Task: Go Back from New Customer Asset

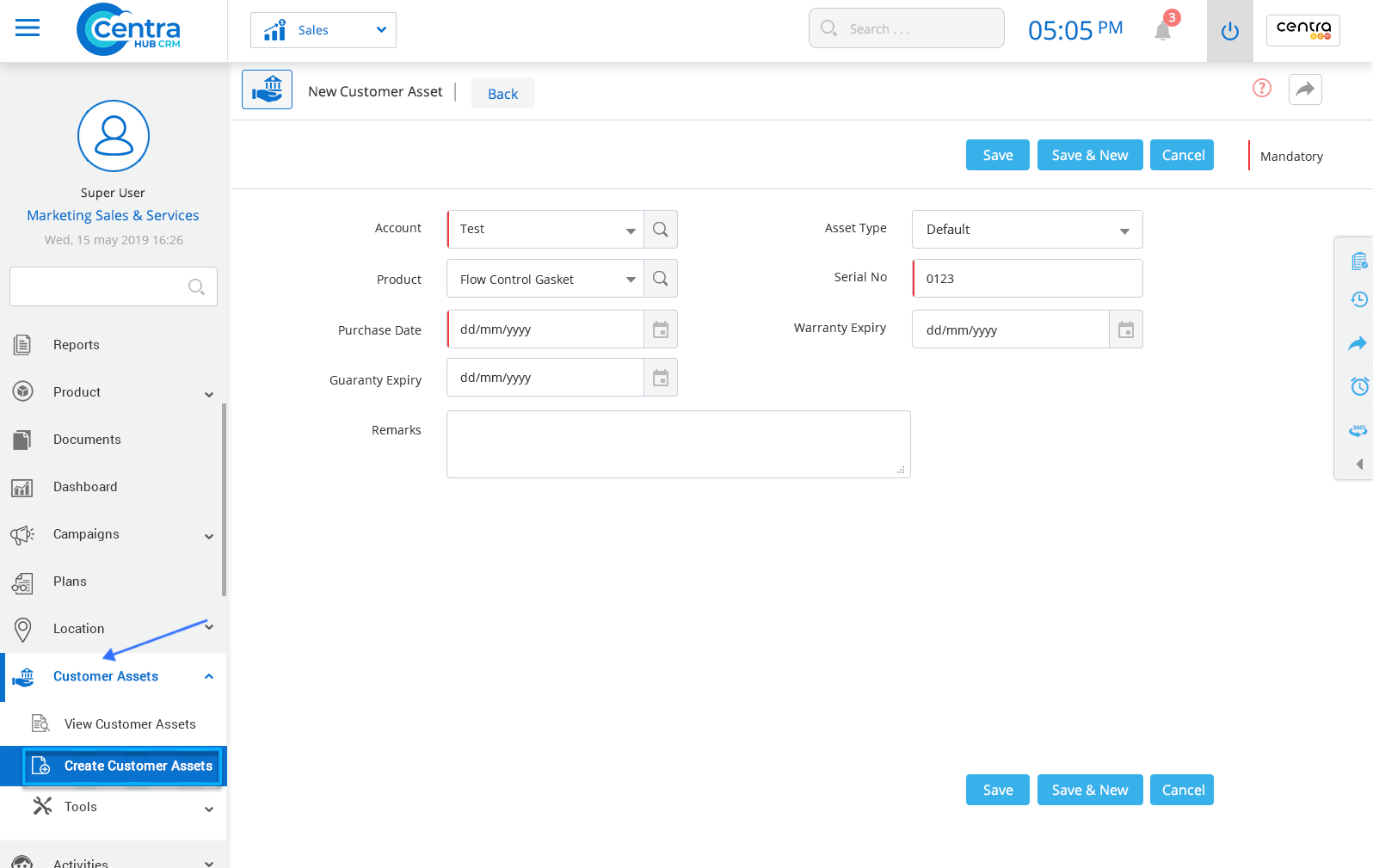Action: 503,94
